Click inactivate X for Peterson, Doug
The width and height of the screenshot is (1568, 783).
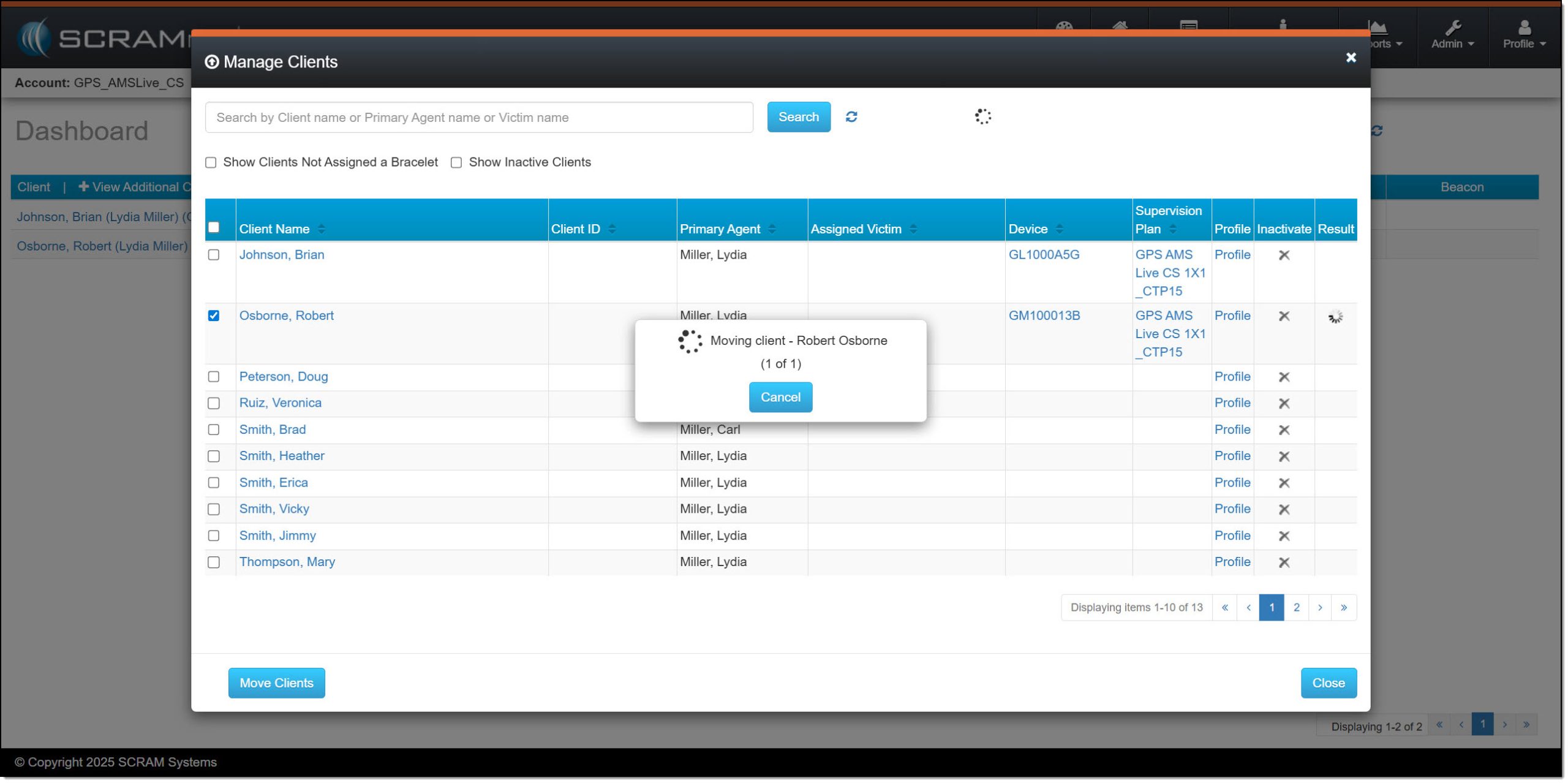(x=1284, y=377)
